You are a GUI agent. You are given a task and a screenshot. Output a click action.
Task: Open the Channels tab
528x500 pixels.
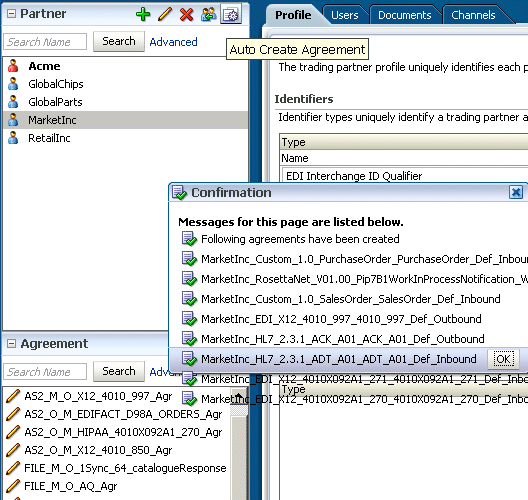[473, 15]
